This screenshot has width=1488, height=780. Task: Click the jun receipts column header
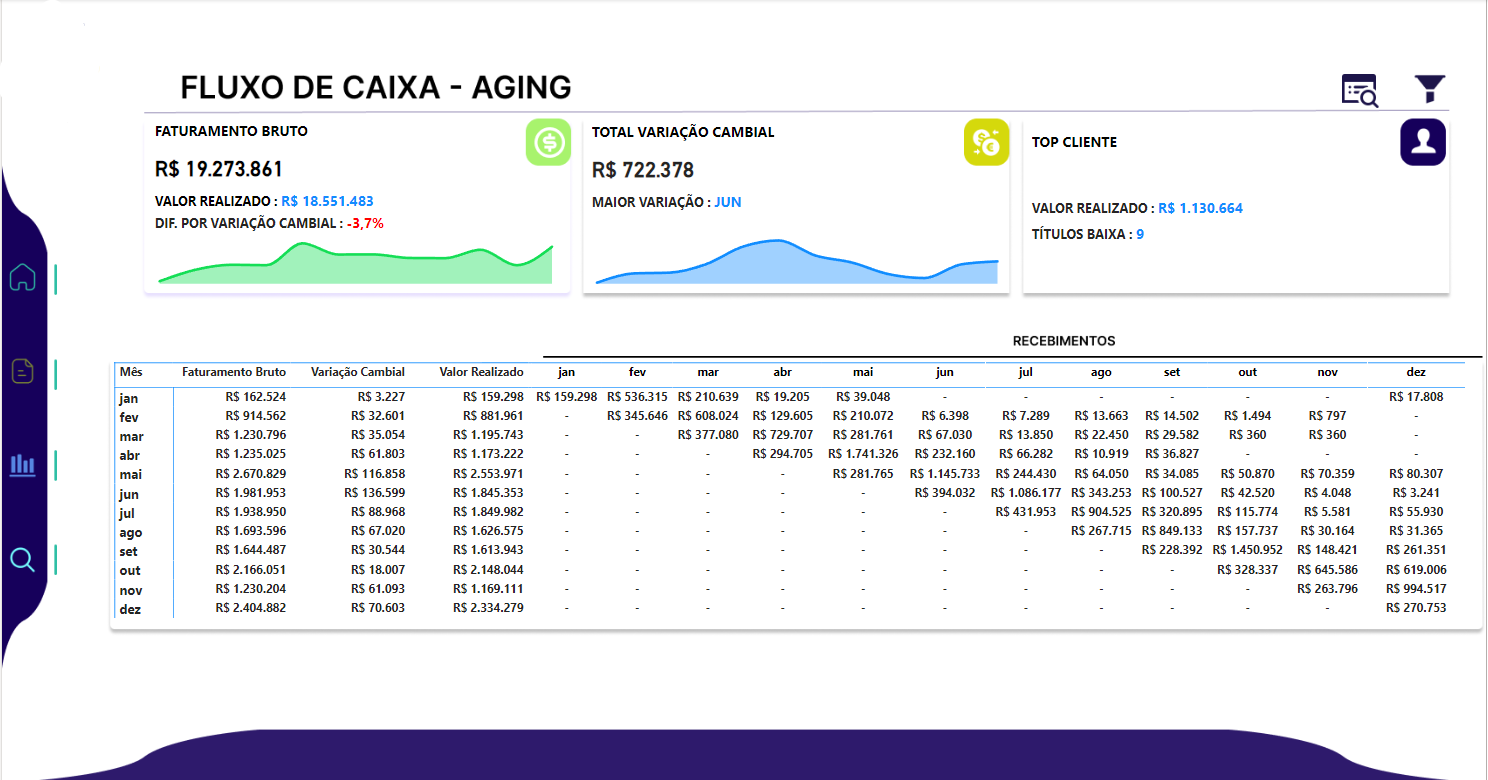(945, 372)
